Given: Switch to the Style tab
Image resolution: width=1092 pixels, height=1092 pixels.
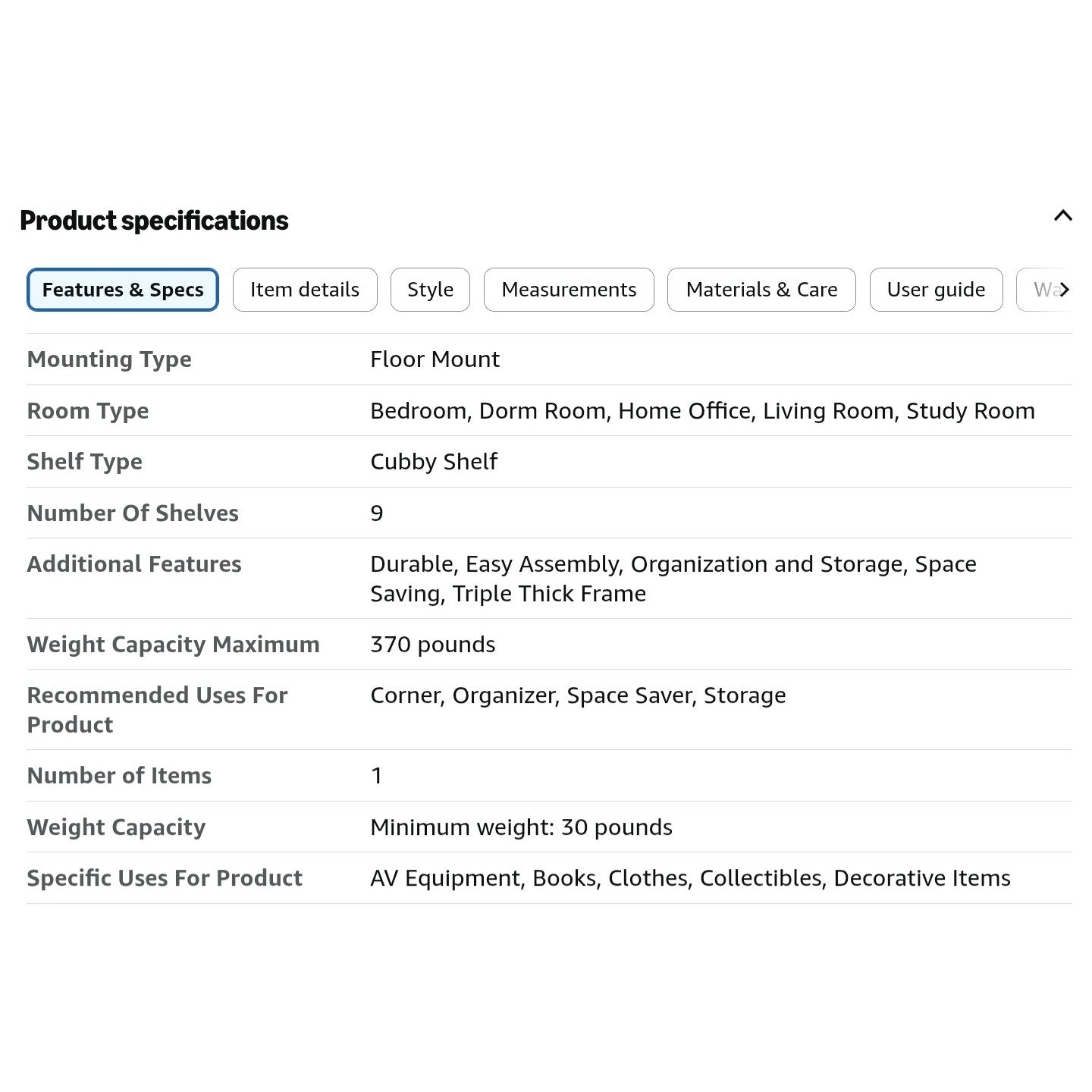Looking at the screenshot, I should [x=430, y=290].
